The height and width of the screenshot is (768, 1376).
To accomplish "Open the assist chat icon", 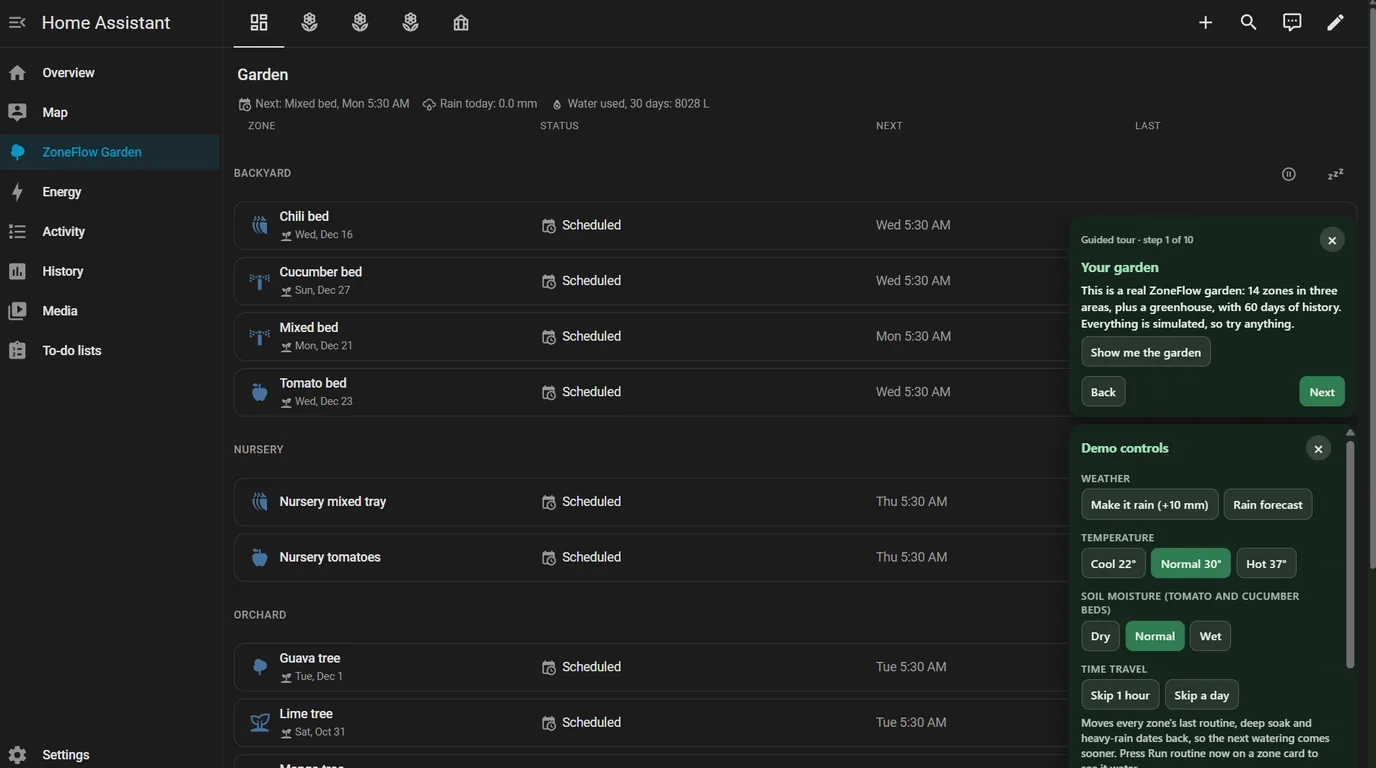I will [1292, 22].
